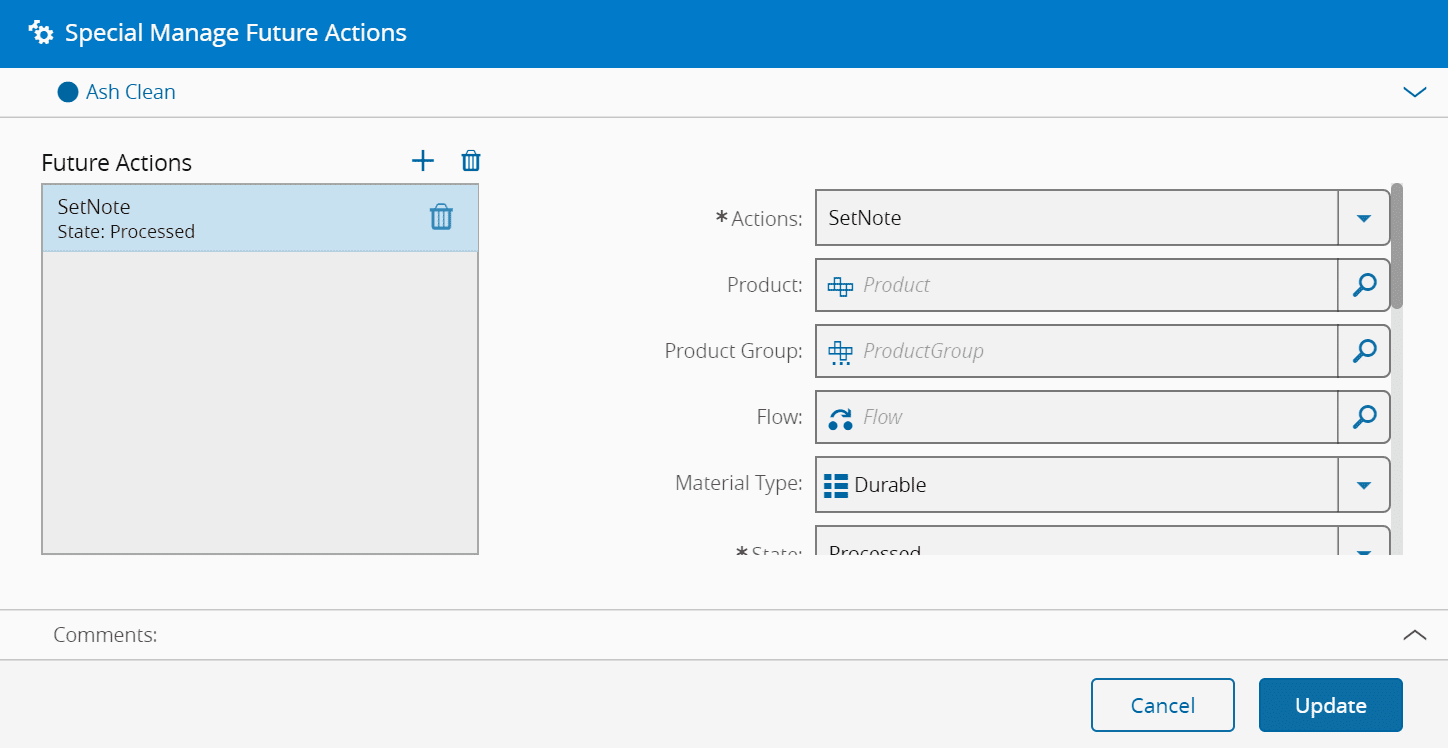Open the ProductGroup search magnifier
Screen dimensions: 1448x748
1363,351
